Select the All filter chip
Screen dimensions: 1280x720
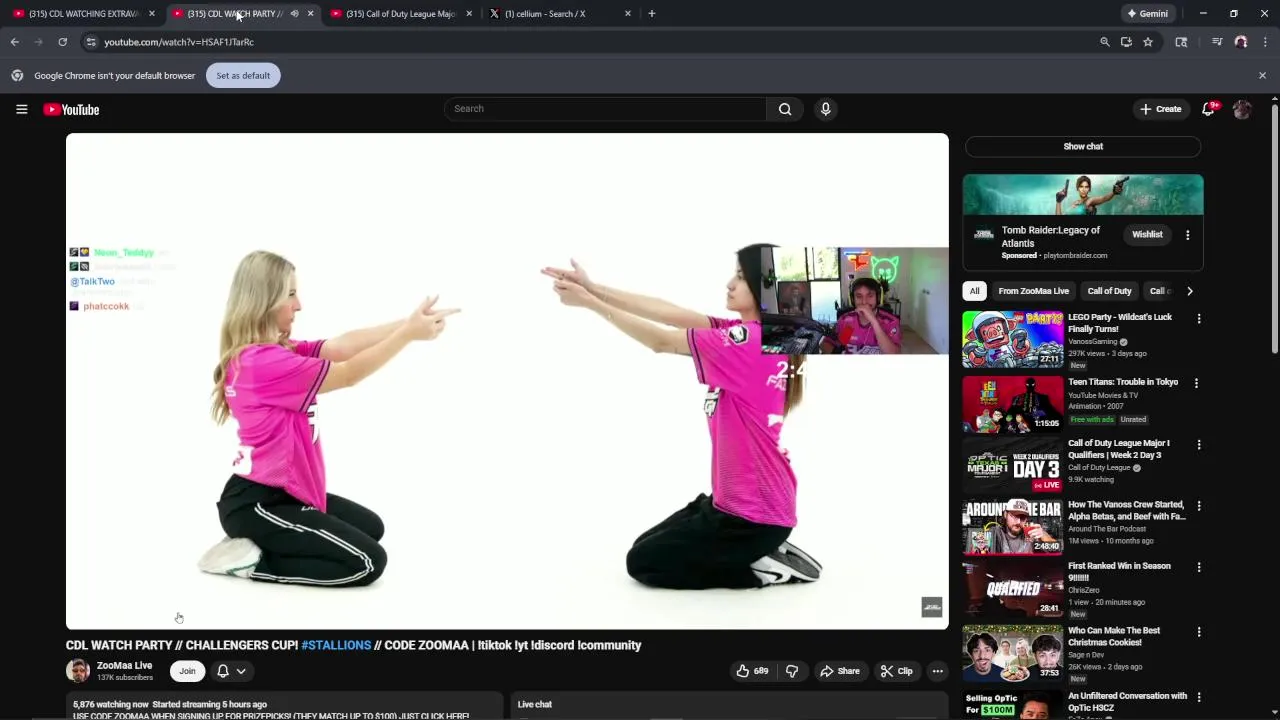pyautogui.click(x=974, y=291)
